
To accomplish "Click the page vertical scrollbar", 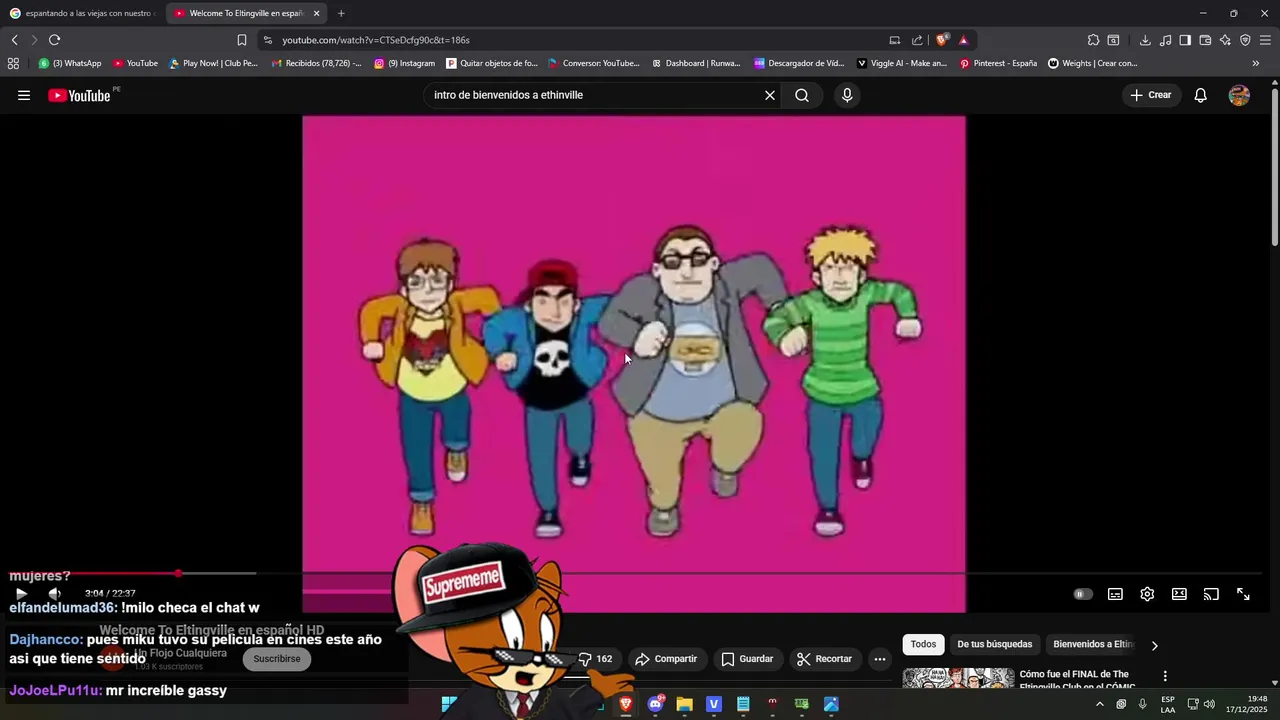I will tap(1275, 165).
